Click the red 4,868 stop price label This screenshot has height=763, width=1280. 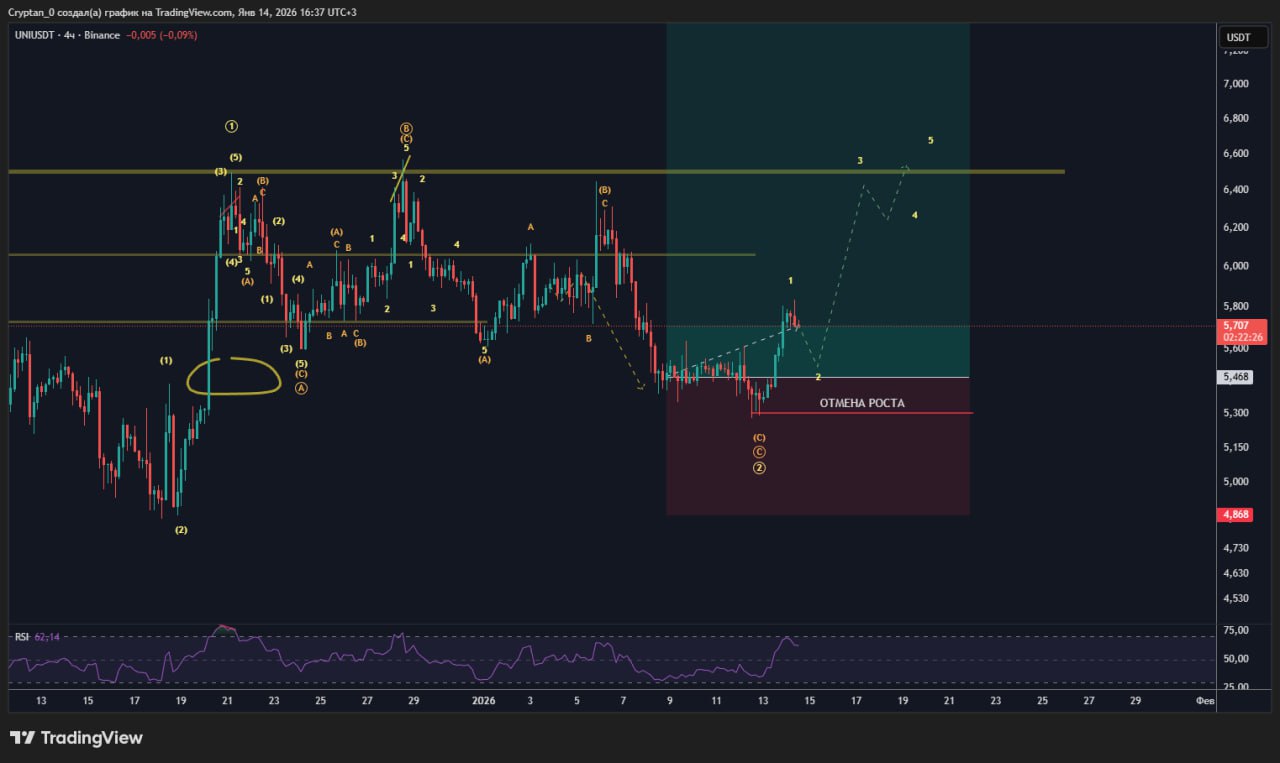pyautogui.click(x=1238, y=515)
